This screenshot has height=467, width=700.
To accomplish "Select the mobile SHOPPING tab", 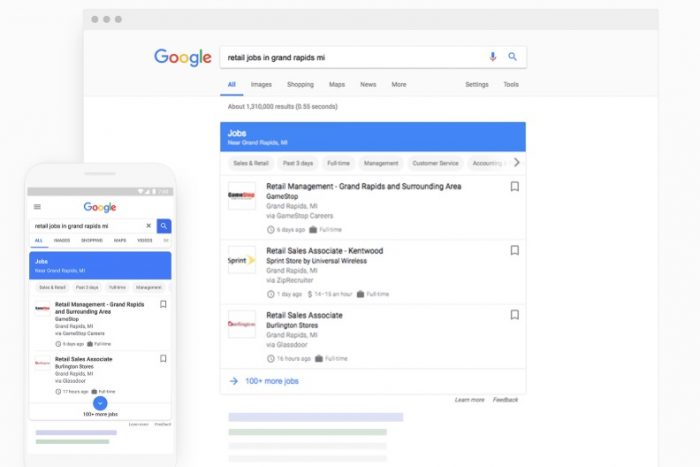I will click(92, 240).
